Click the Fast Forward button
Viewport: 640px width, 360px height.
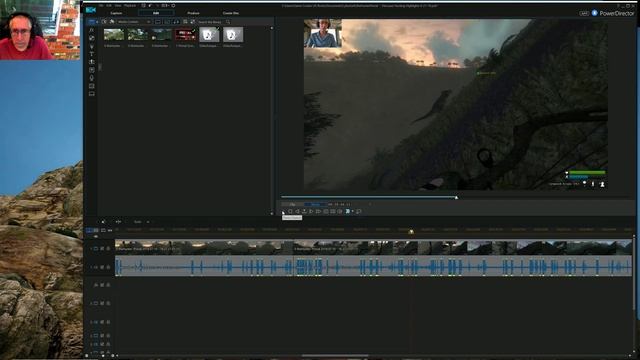(318, 211)
